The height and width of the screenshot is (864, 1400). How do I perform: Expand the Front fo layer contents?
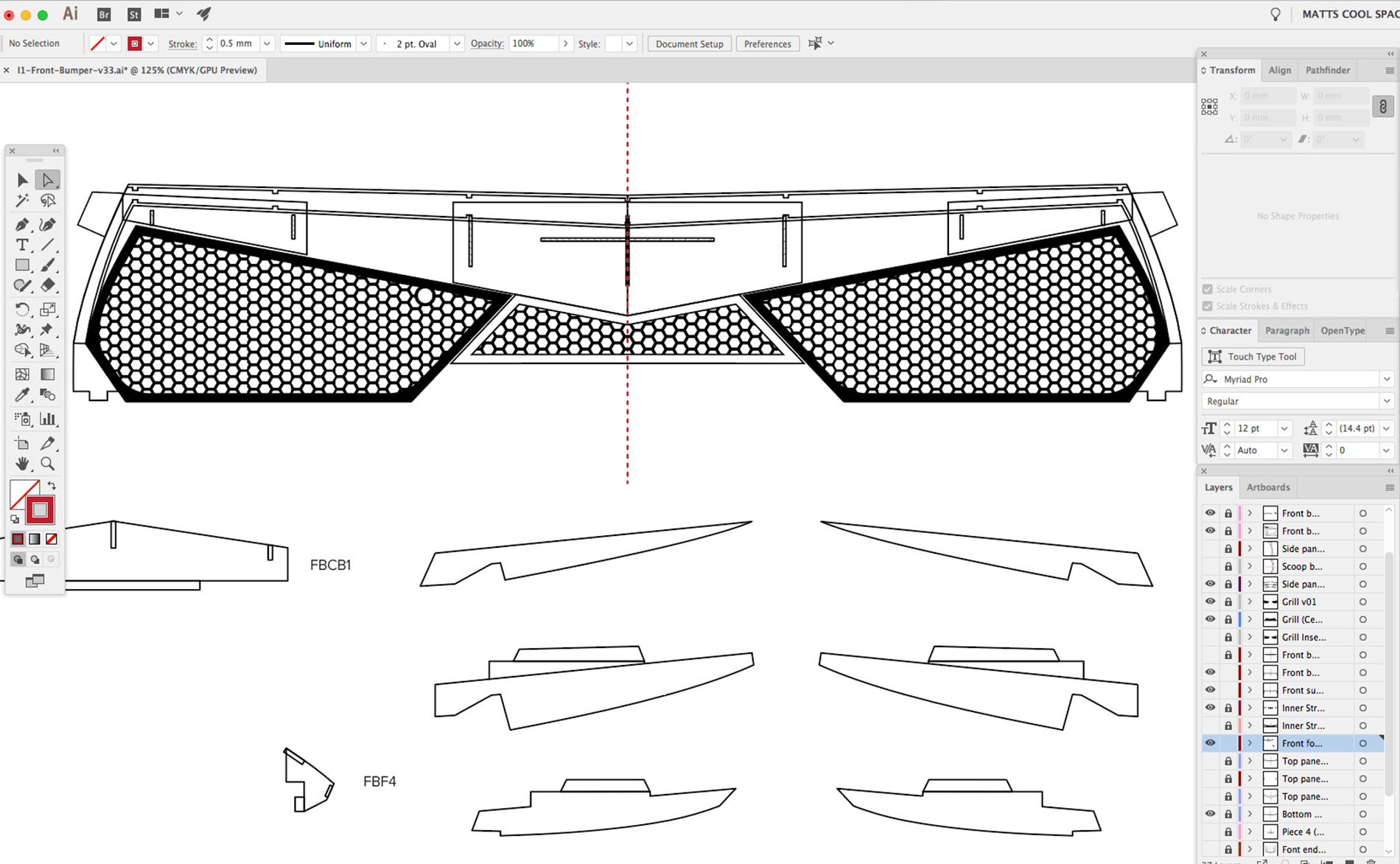1250,743
